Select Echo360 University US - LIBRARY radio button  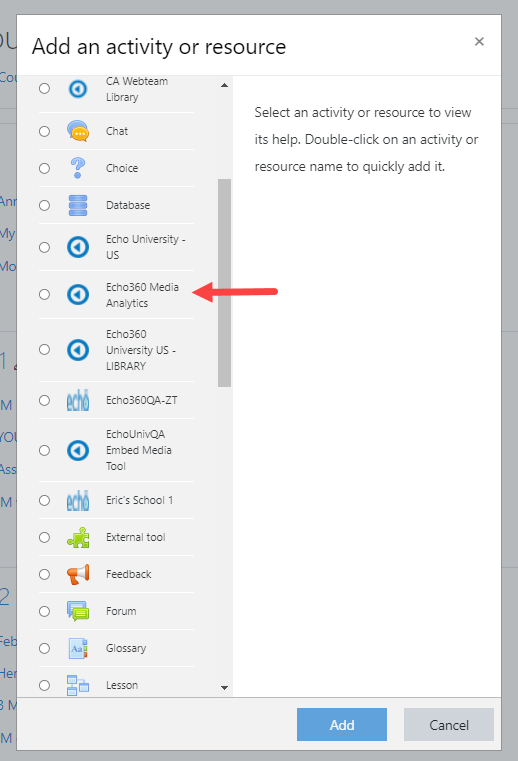coord(44,349)
